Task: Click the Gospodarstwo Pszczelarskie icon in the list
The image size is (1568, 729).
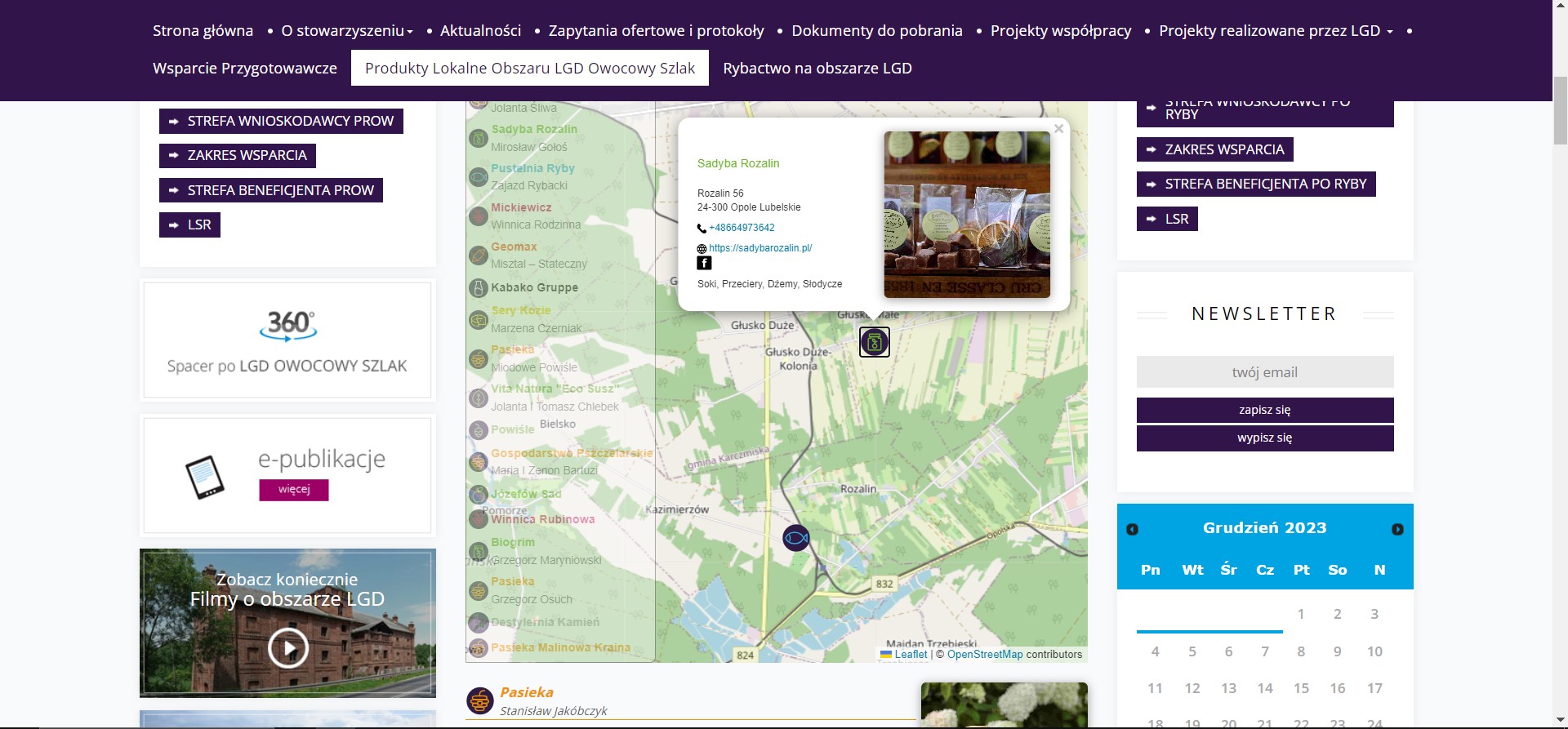Action: (479, 462)
